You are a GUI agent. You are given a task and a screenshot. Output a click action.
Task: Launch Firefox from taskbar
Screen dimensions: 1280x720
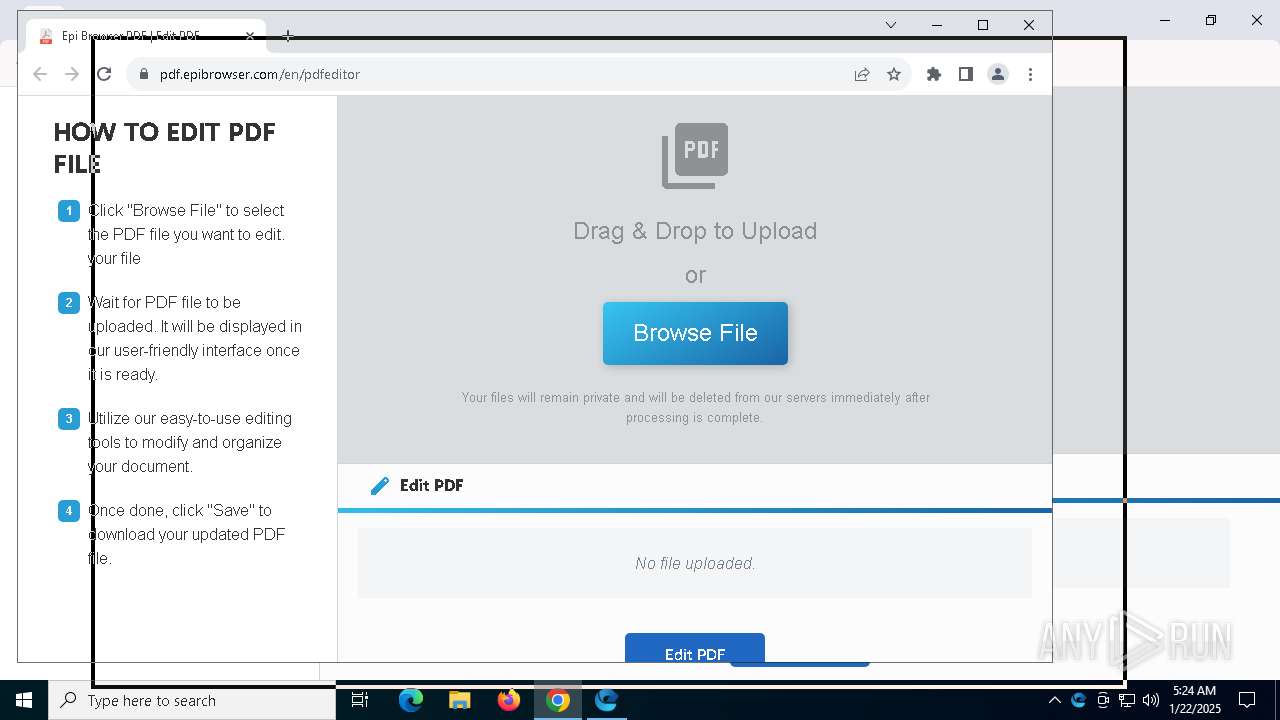coord(509,700)
